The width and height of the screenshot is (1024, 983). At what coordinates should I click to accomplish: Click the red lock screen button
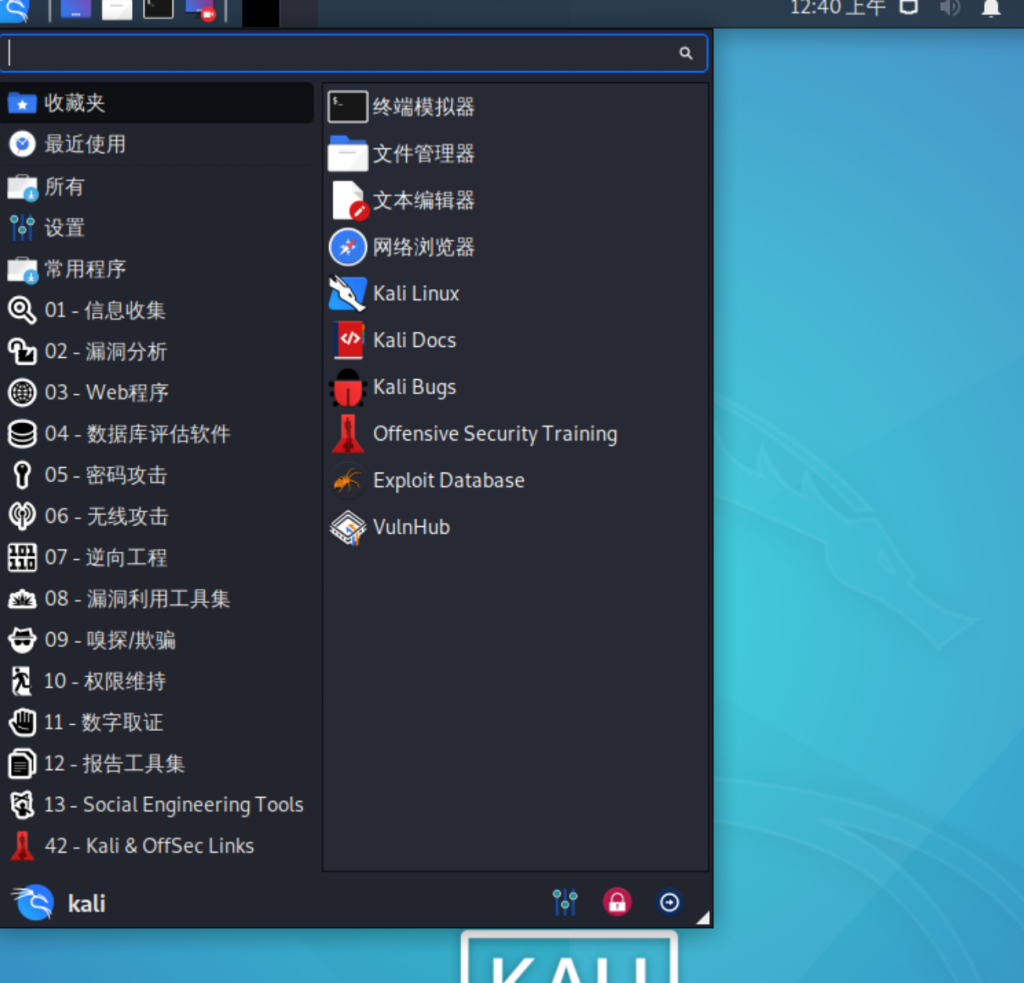tap(617, 902)
